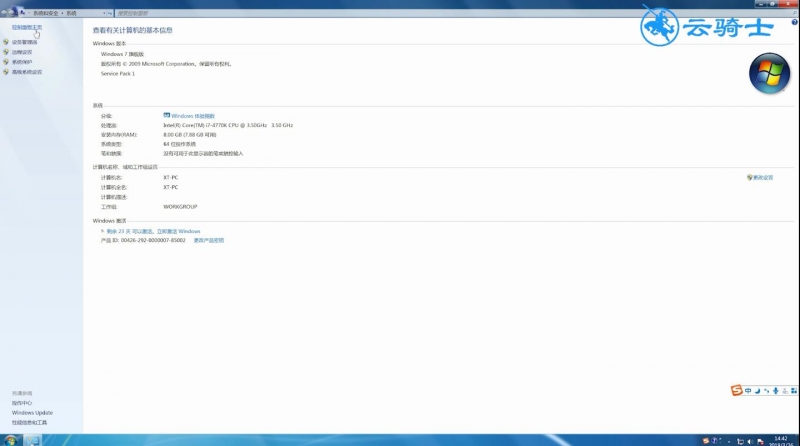Click shield icon beside 高级系统设置
Screen dimensions: 800x446
(6, 72)
